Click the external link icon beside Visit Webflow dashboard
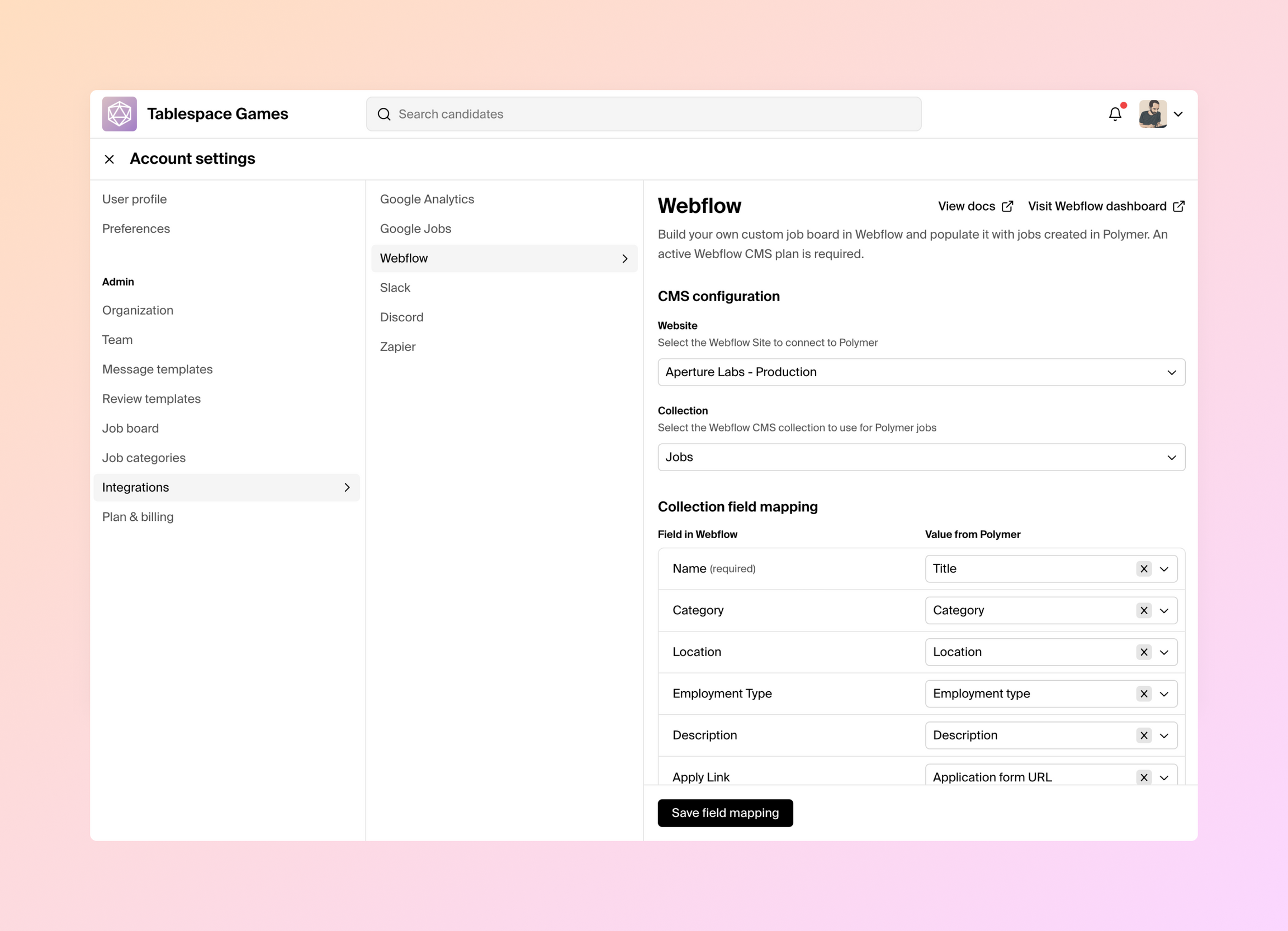Screen dimensions: 1288x931 point(1179,206)
